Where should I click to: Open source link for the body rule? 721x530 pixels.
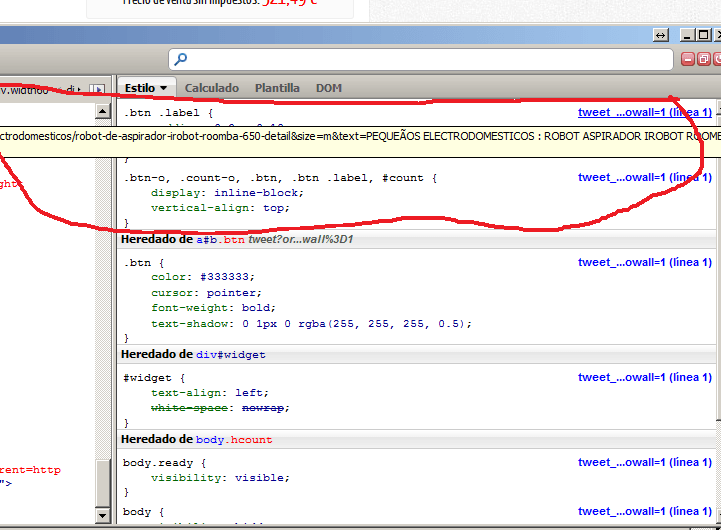[x=645, y=511]
